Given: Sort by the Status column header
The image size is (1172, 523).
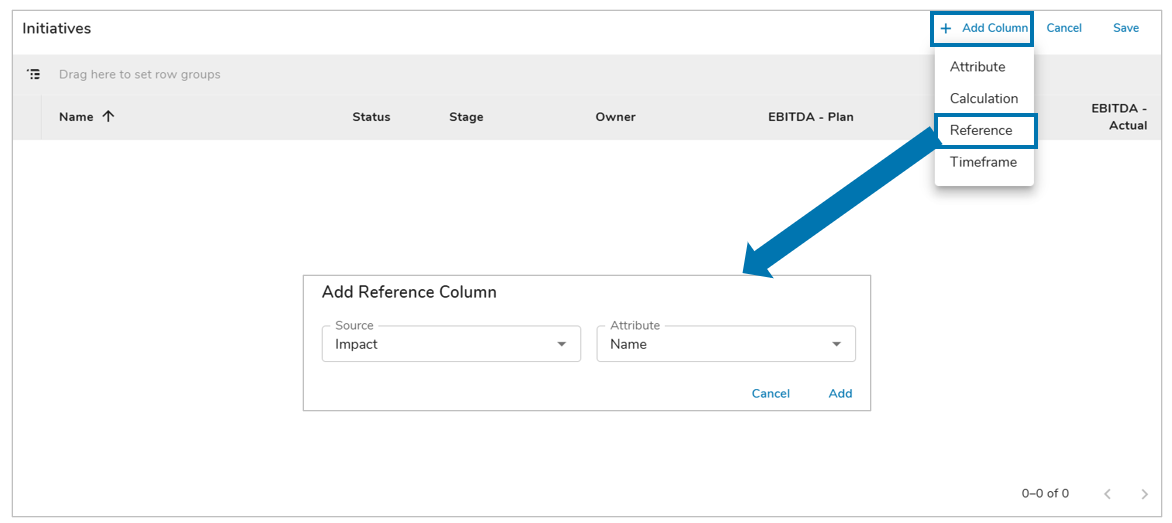Looking at the screenshot, I should click(x=371, y=117).
